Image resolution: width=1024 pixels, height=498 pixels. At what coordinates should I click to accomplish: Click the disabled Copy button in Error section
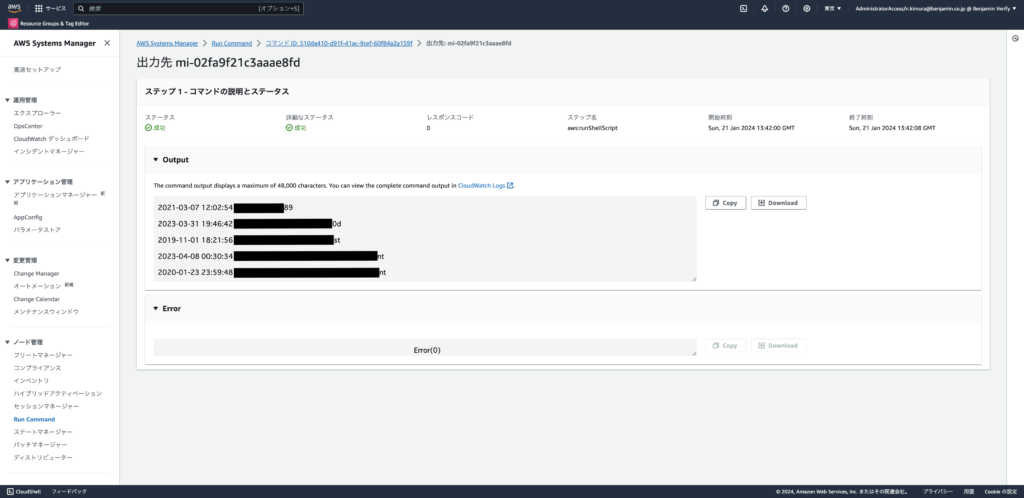pos(725,345)
